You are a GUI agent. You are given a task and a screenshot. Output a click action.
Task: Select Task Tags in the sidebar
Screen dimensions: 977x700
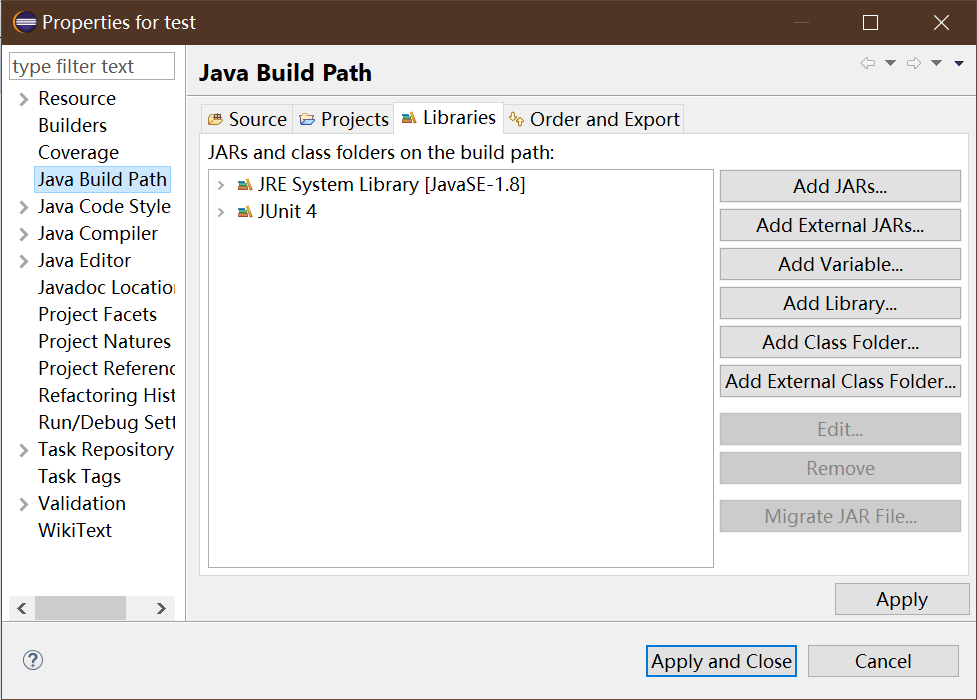pyautogui.click(x=79, y=477)
